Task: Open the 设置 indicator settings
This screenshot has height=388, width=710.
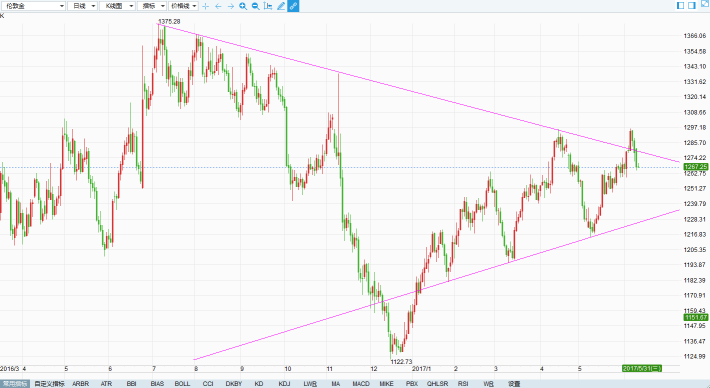Action: coord(514,384)
